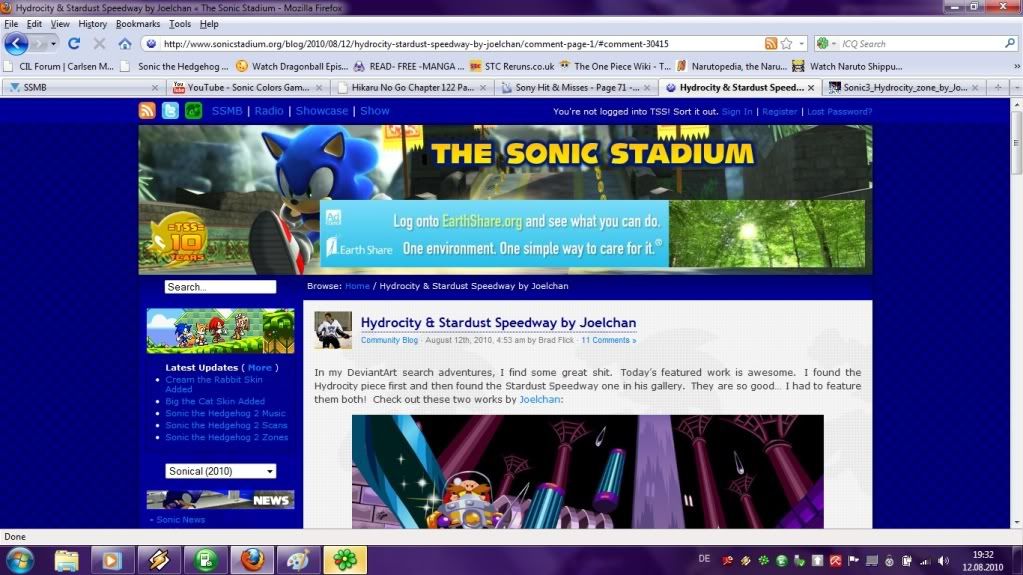Click the ICQ search magnifier icon

pos(1010,43)
